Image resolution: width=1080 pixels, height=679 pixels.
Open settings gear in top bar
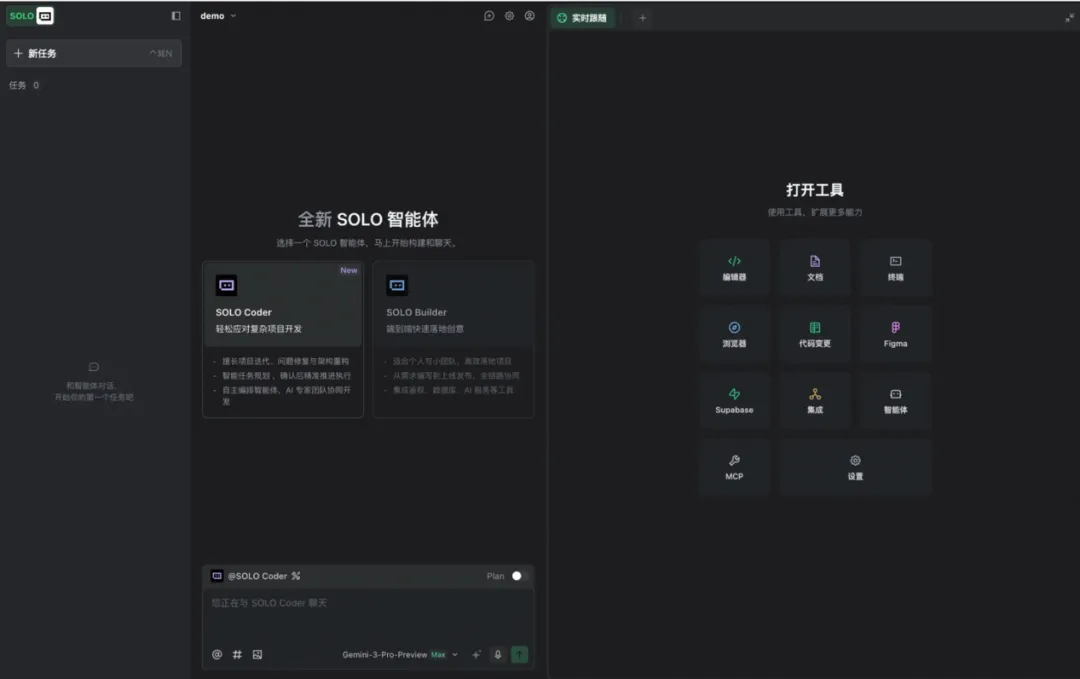(509, 16)
